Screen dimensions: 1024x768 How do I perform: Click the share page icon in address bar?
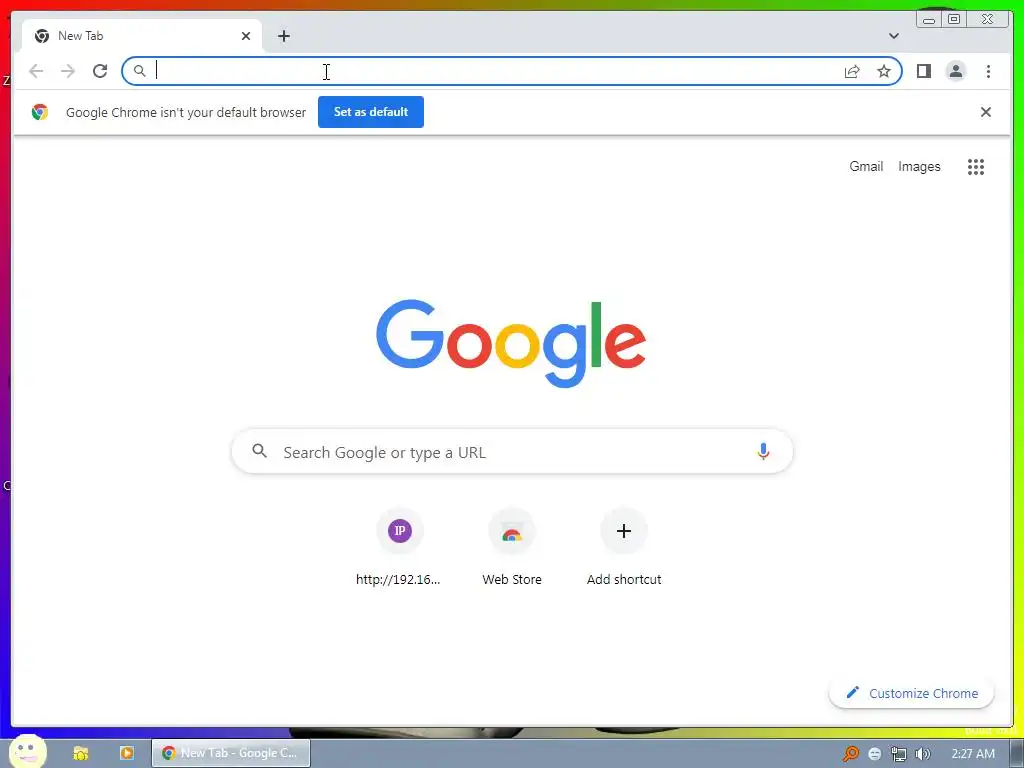[x=852, y=71]
